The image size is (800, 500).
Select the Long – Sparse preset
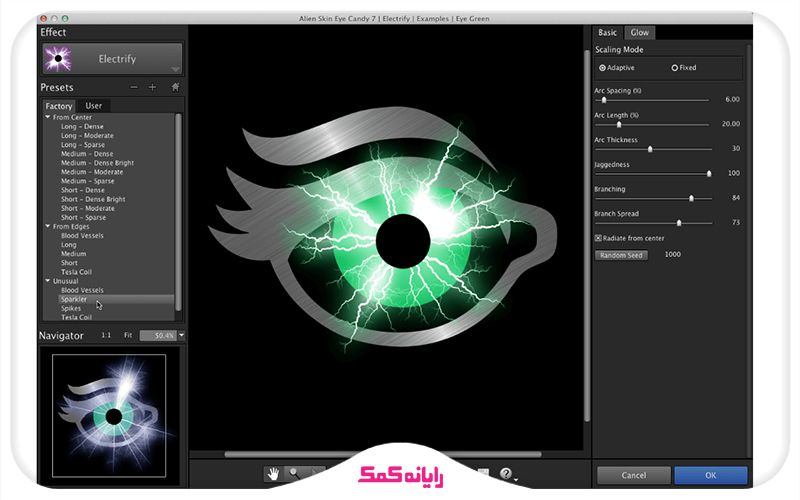pyautogui.click(x=83, y=145)
